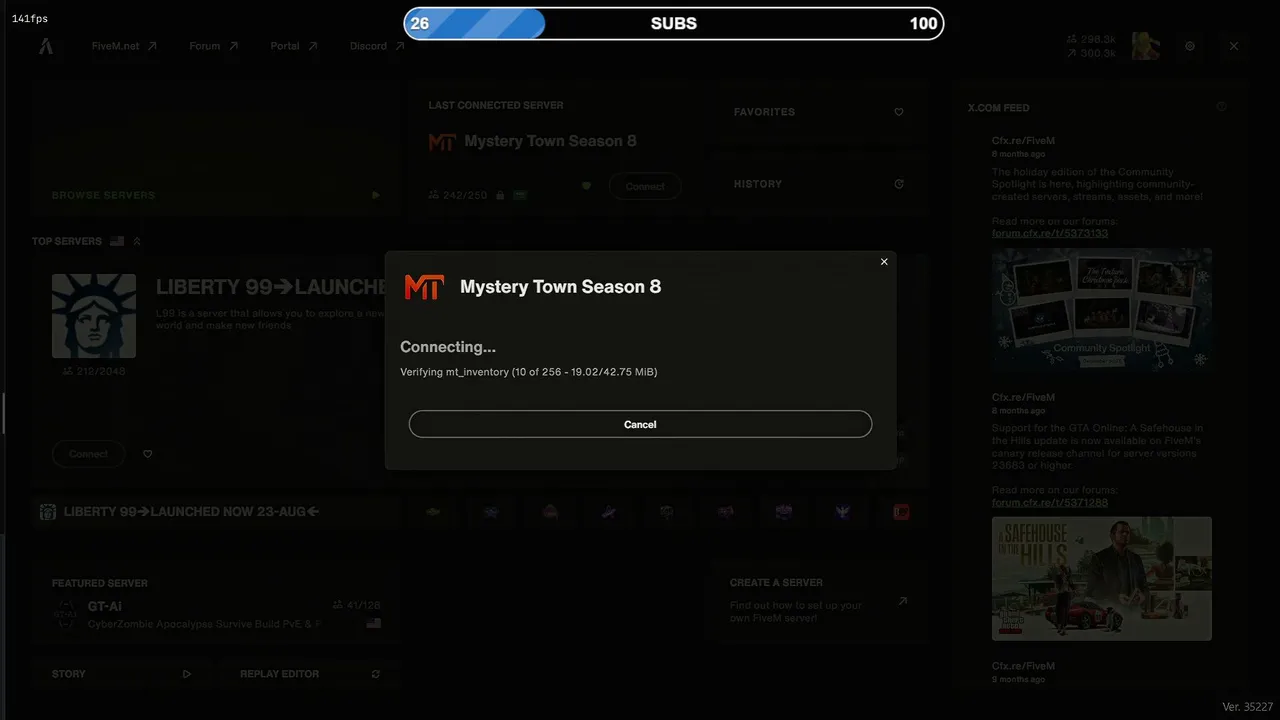Screen dimensions: 1280x720
Task: Click the History clock icon
Action: click(x=899, y=184)
